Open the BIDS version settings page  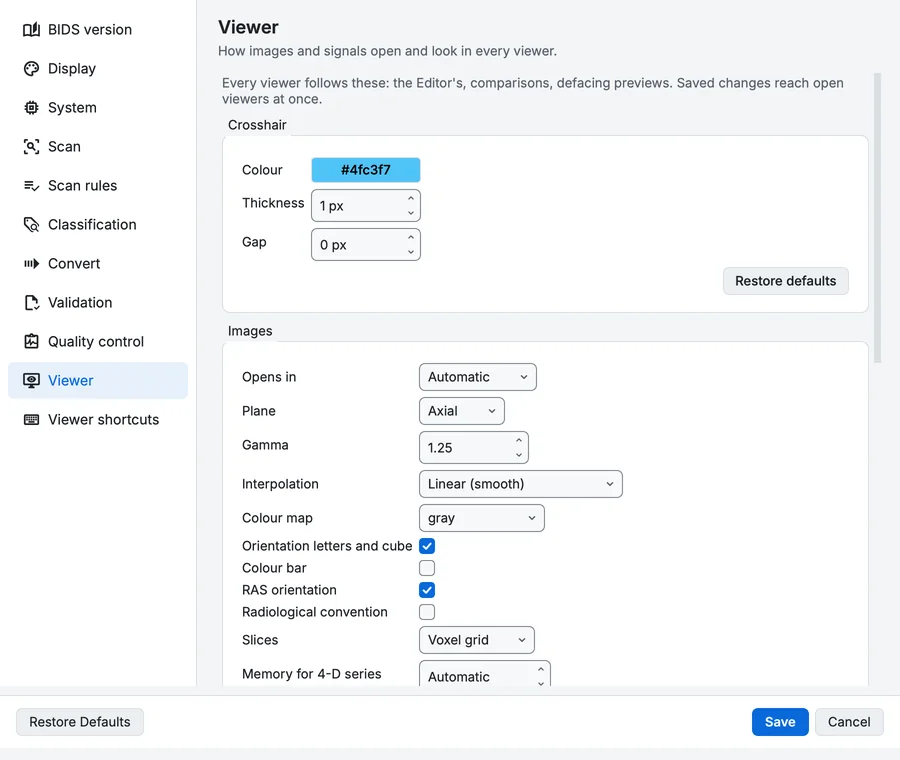click(x=98, y=29)
